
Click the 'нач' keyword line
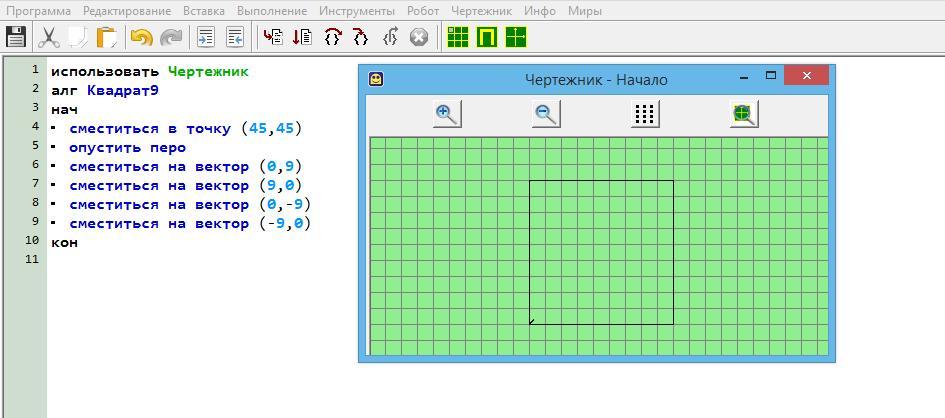pos(64,110)
